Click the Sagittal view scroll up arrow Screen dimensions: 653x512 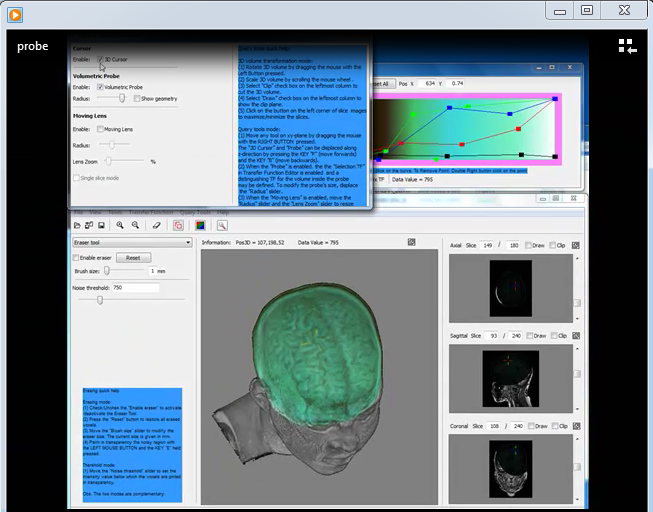coord(577,348)
